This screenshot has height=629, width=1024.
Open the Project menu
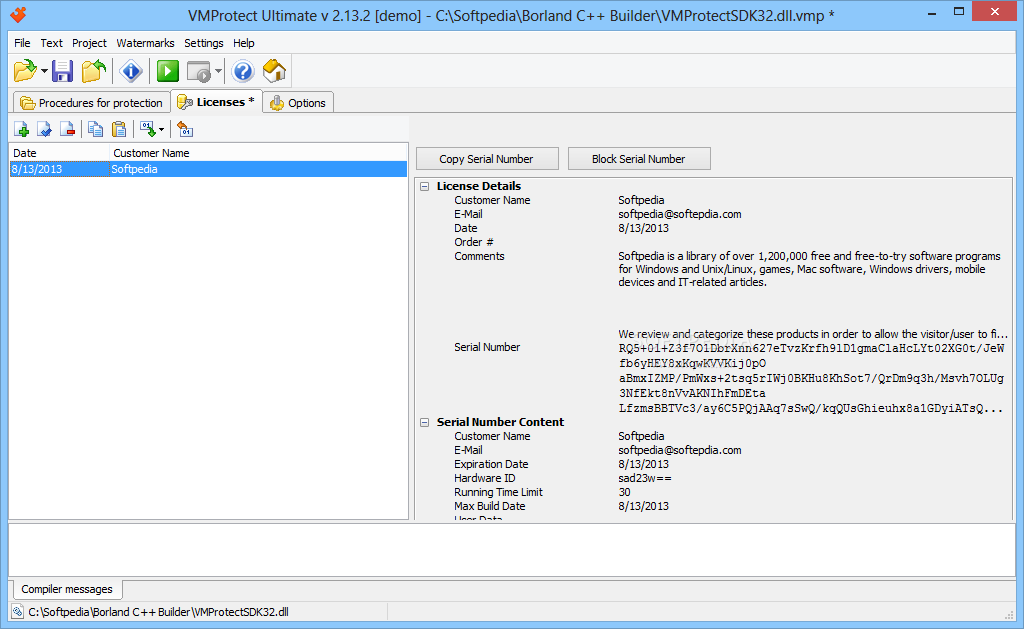tap(89, 43)
